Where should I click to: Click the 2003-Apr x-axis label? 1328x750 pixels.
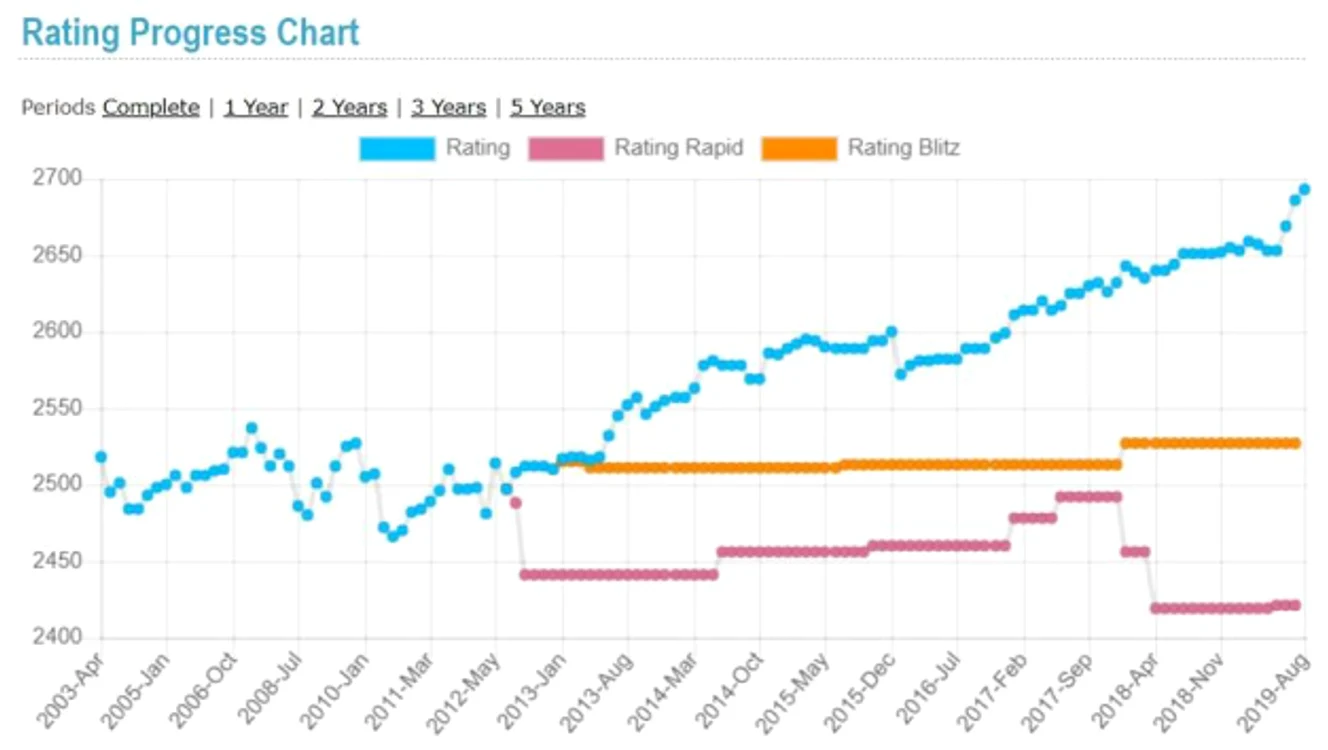(72, 691)
